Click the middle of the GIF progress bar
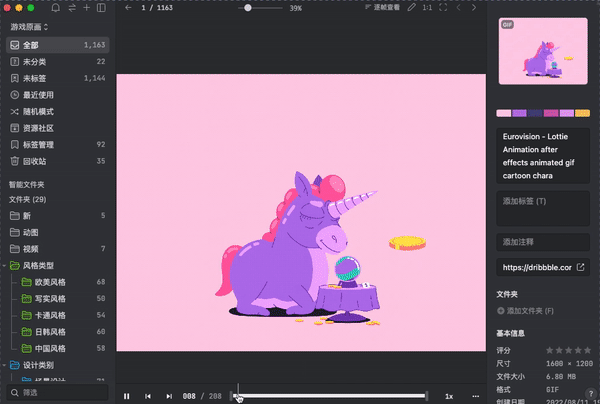The width and height of the screenshot is (600, 404). click(330, 396)
